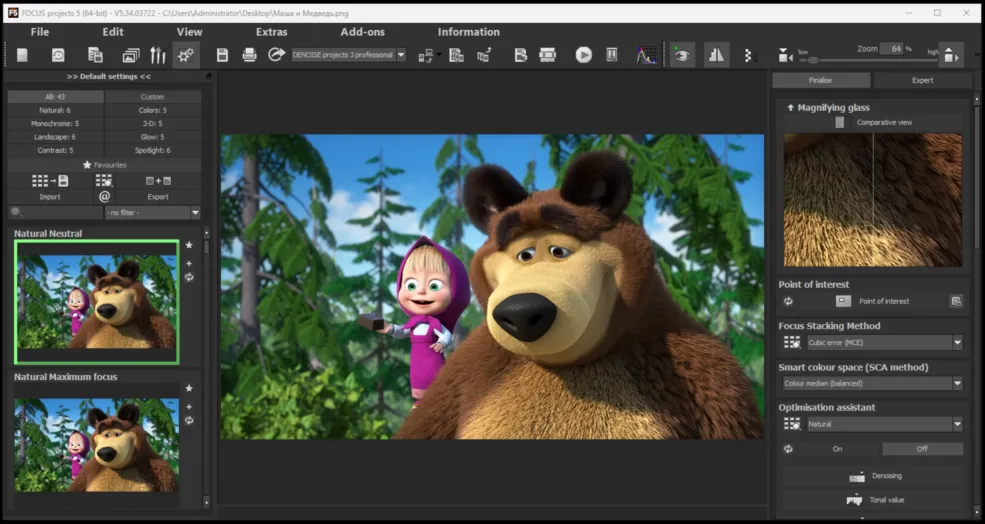Select the Custom presets category
The width and height of the screenshot is (985, 524).
(153, 97)
